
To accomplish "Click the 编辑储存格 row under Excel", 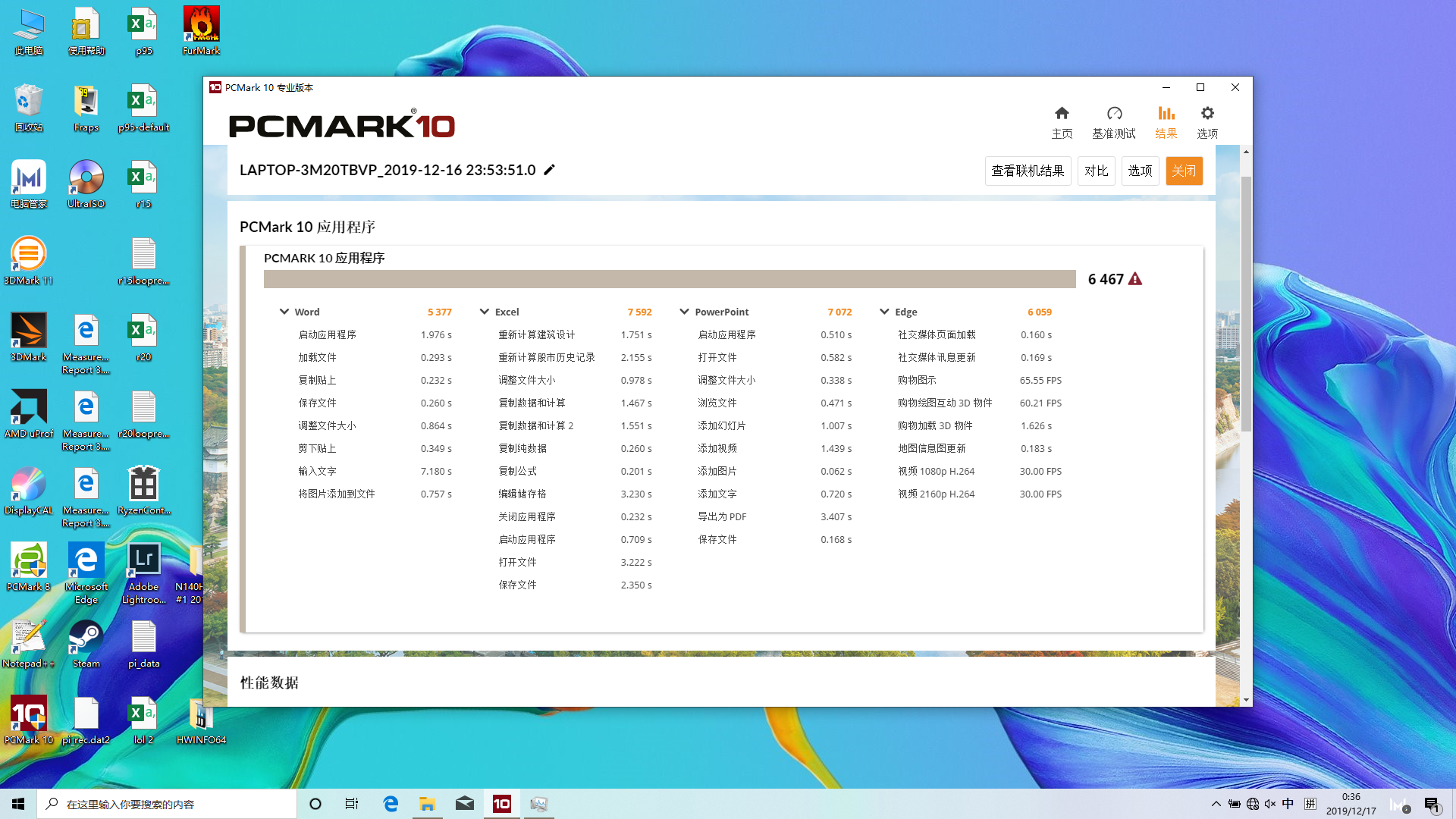I will pyautogui.click(x=575, y=494).
